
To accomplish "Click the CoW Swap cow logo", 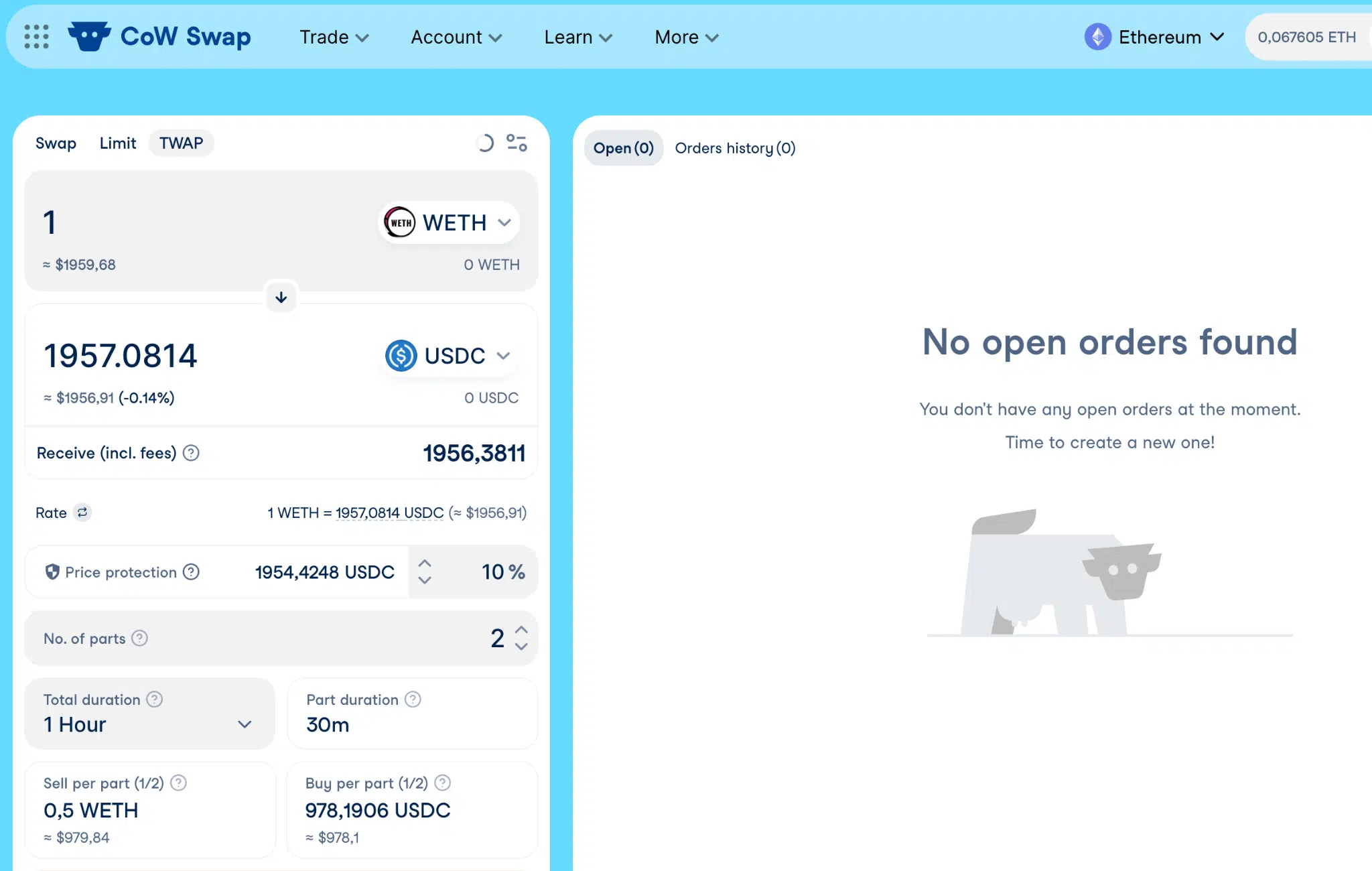I will pyautogui.click(x=89, y=36).
